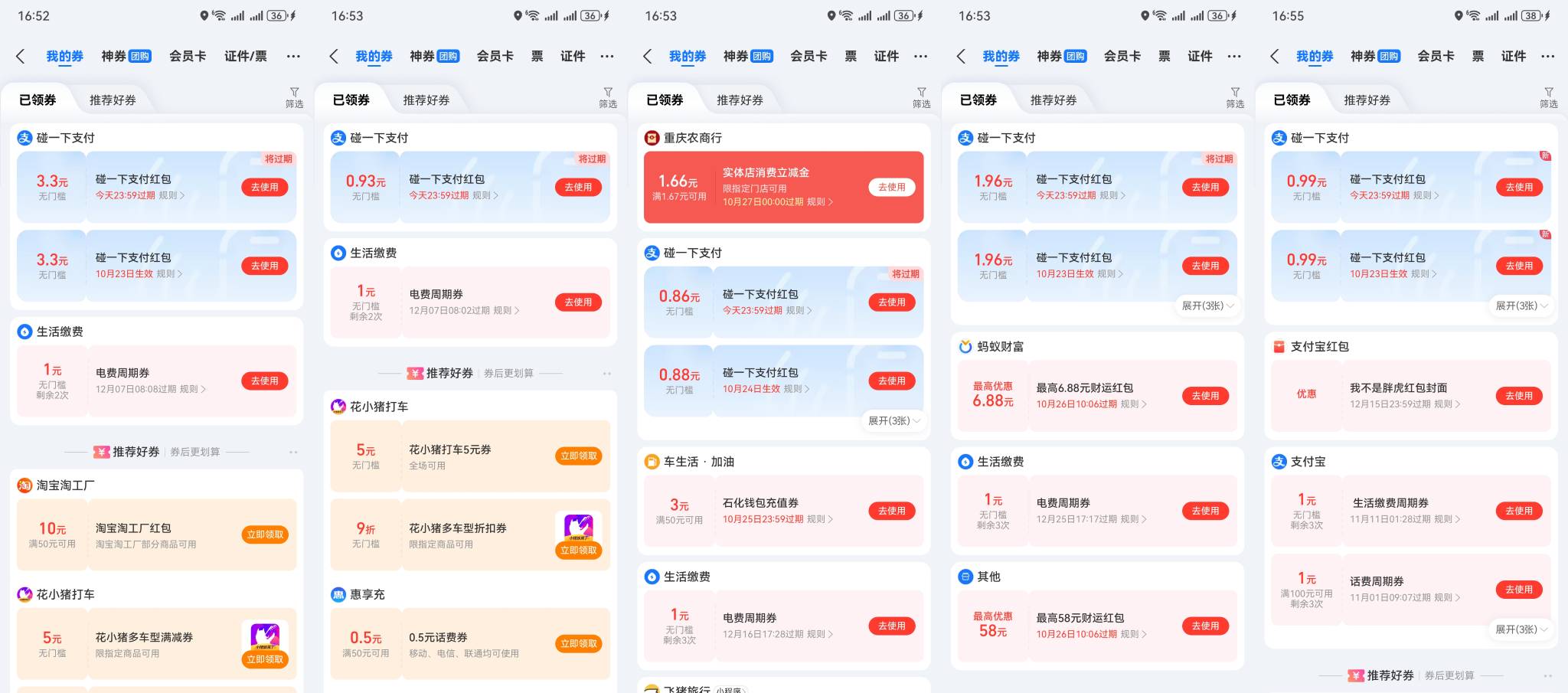Screen dimensions: 1568x693
Task: Open the 花小猪多车型折扣券 thumbnail image
Action: 578,525
